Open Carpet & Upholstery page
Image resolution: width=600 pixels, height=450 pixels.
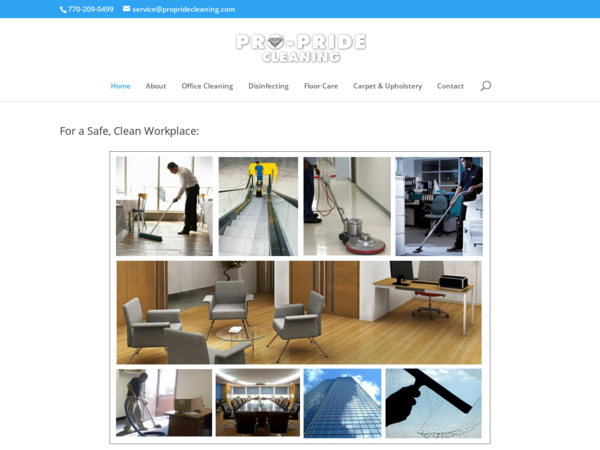[387, 86]
